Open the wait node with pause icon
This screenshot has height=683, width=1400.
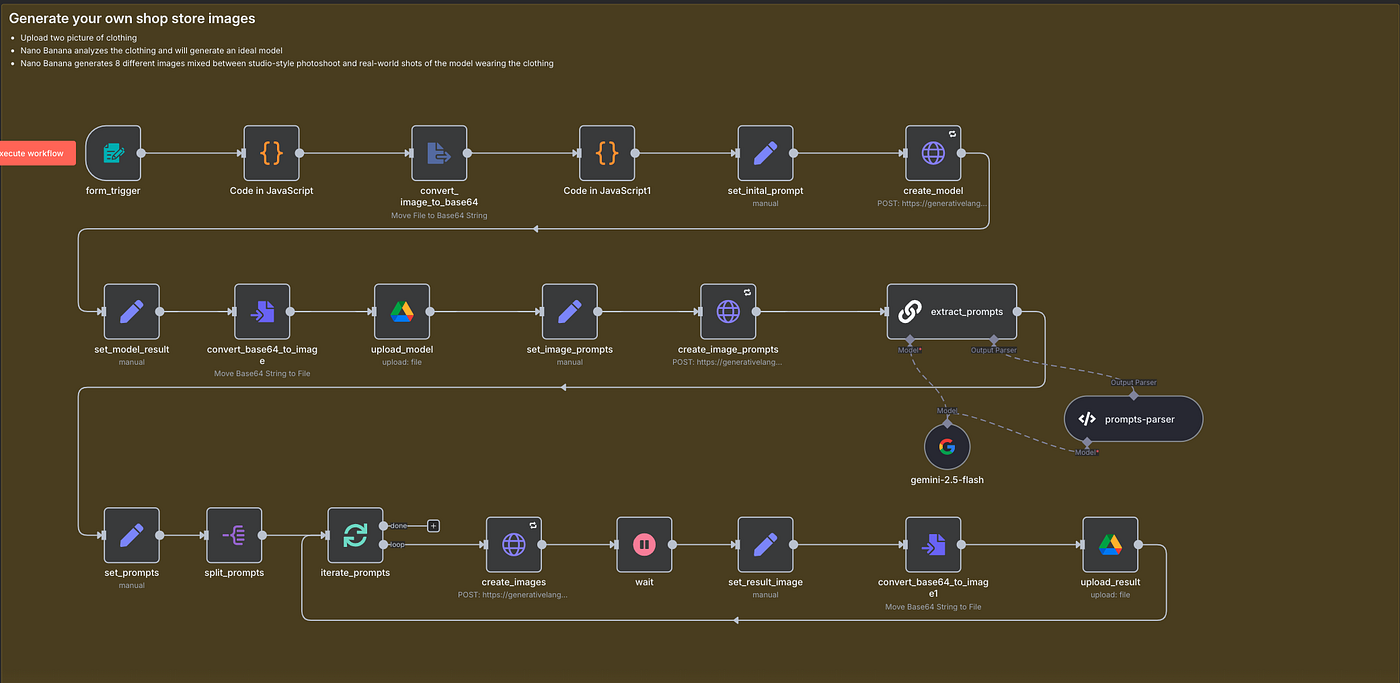click(644, 544)
